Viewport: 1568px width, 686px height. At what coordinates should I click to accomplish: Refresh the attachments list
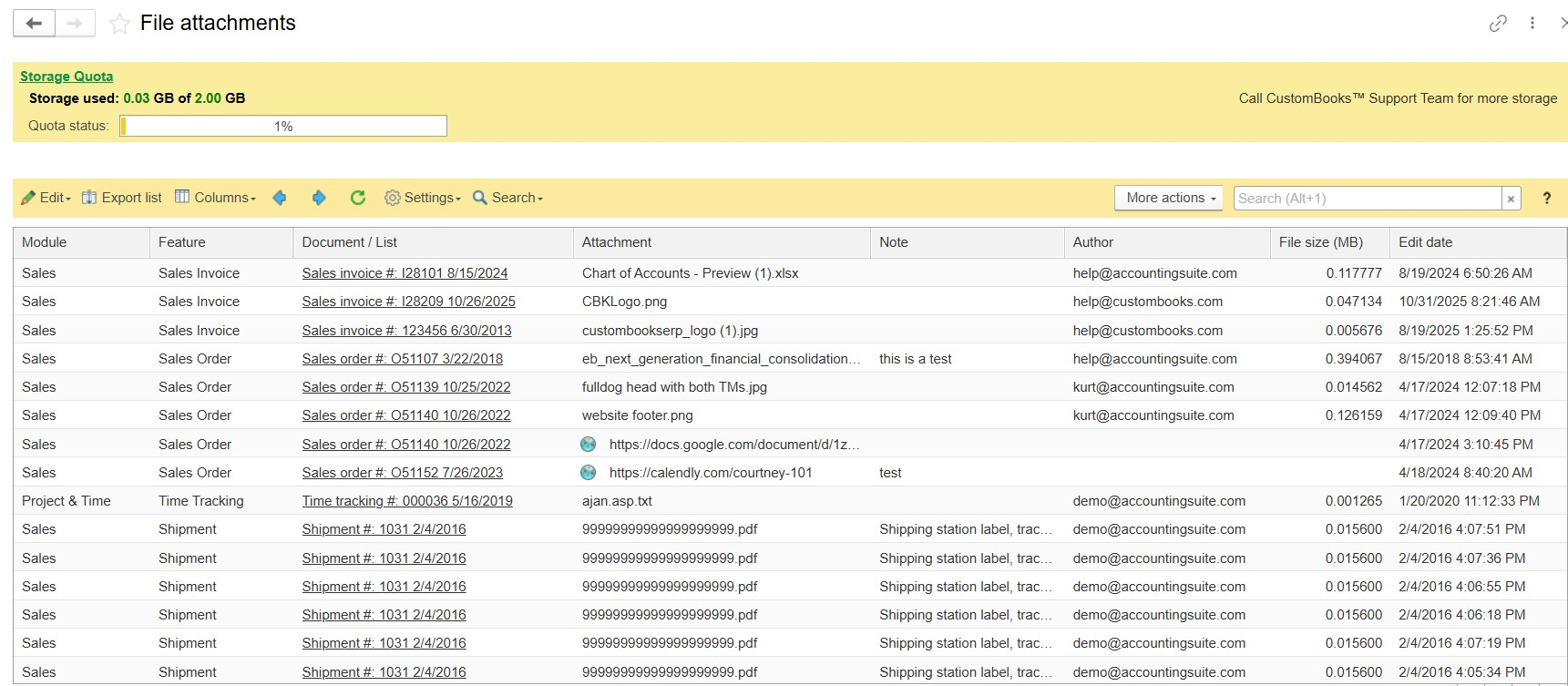point(358,198)
